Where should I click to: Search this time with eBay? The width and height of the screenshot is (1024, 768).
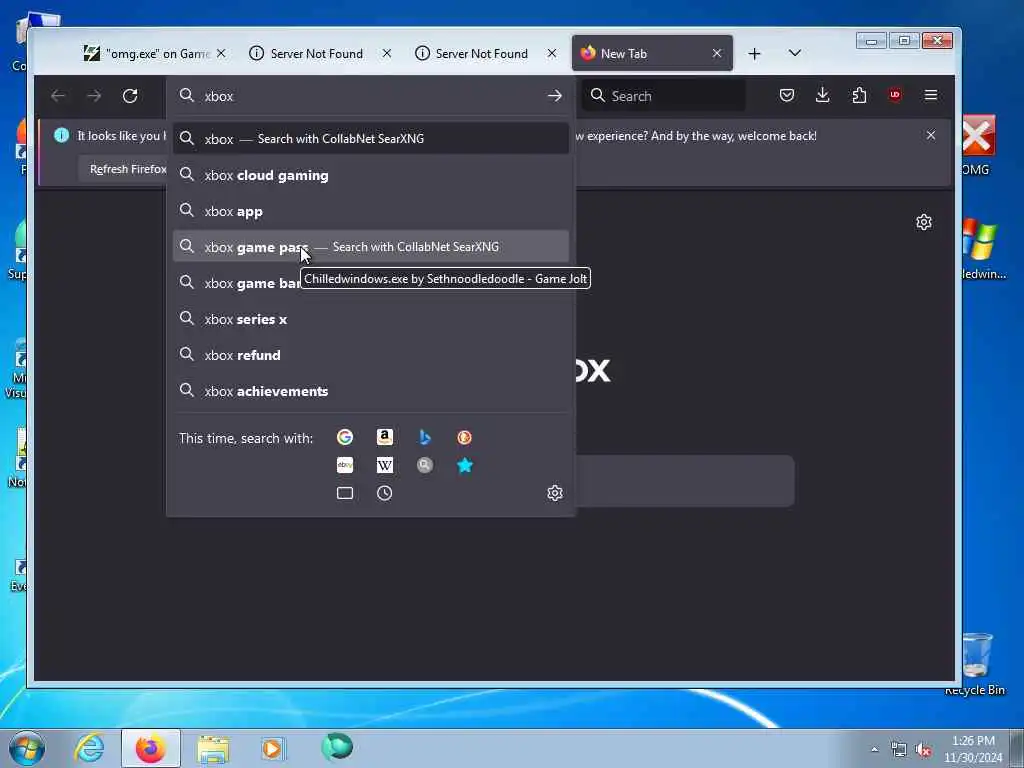(x=345, y=465)
